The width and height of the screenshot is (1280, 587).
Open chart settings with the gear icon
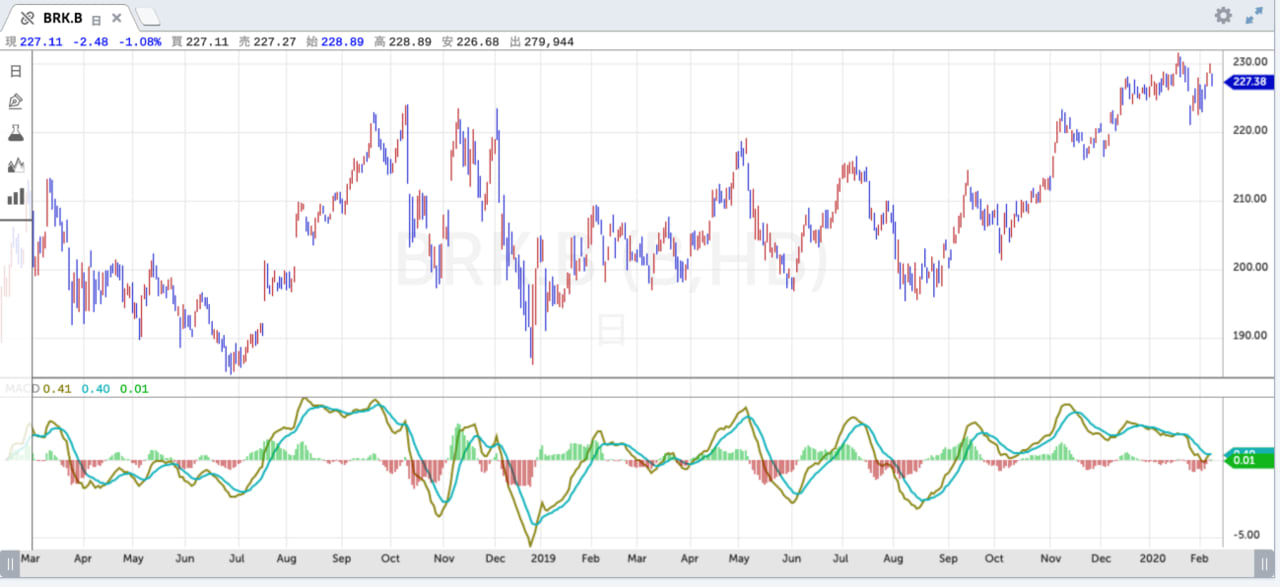click(x=1223, y=15)
